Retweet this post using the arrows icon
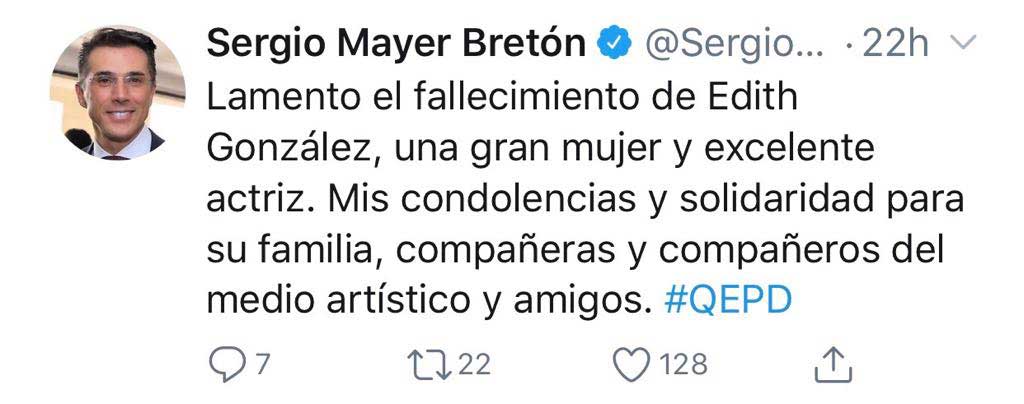 coord(431,366)
